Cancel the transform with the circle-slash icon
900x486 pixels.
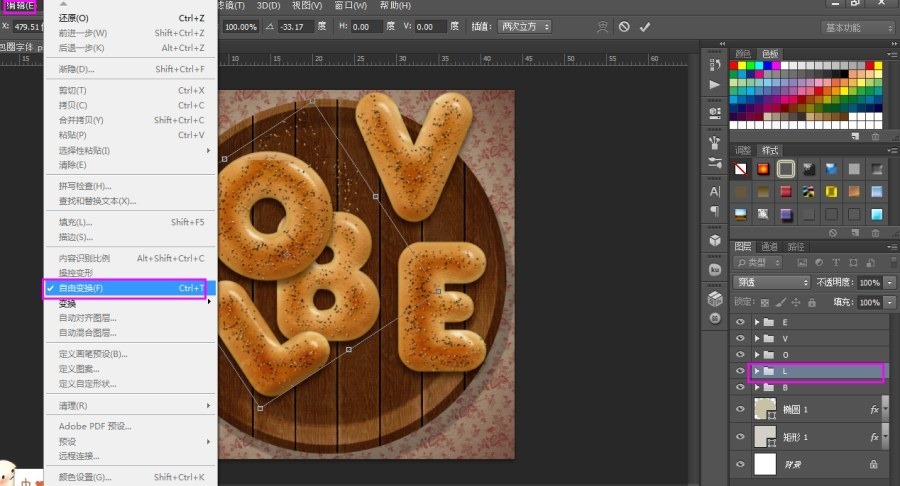pyautogui.click(x=624, y=27)
